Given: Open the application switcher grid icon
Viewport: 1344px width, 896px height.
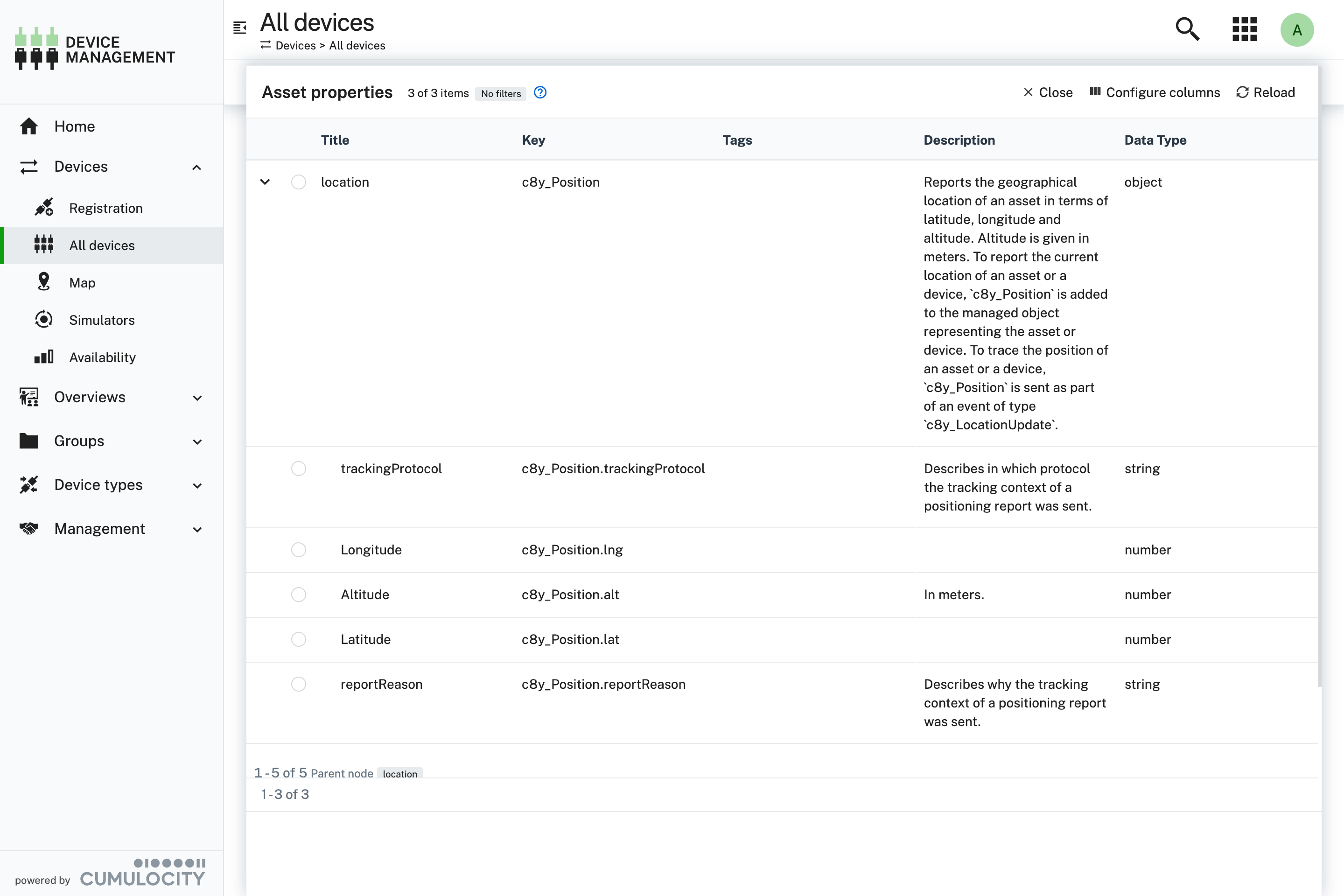Looking at the screenshot, I should [1244, 29].
